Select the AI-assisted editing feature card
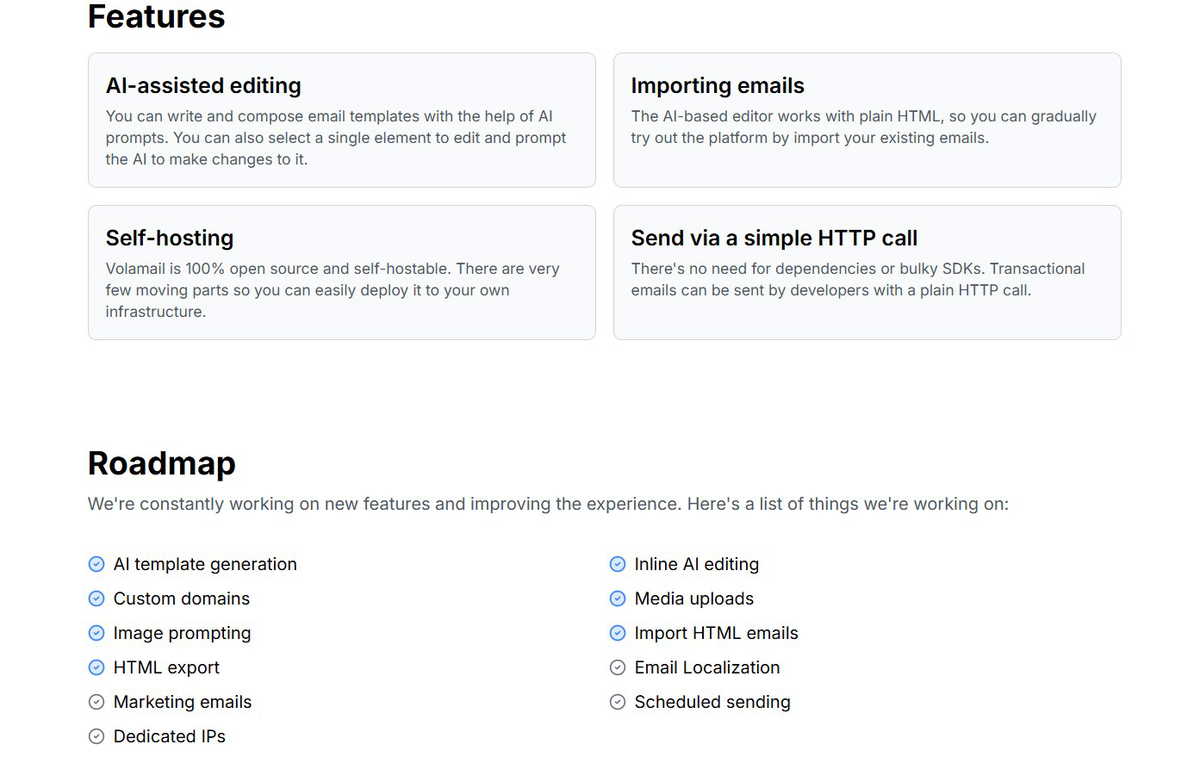Viewport: 1200px width, 763px height. click(342, 120)
